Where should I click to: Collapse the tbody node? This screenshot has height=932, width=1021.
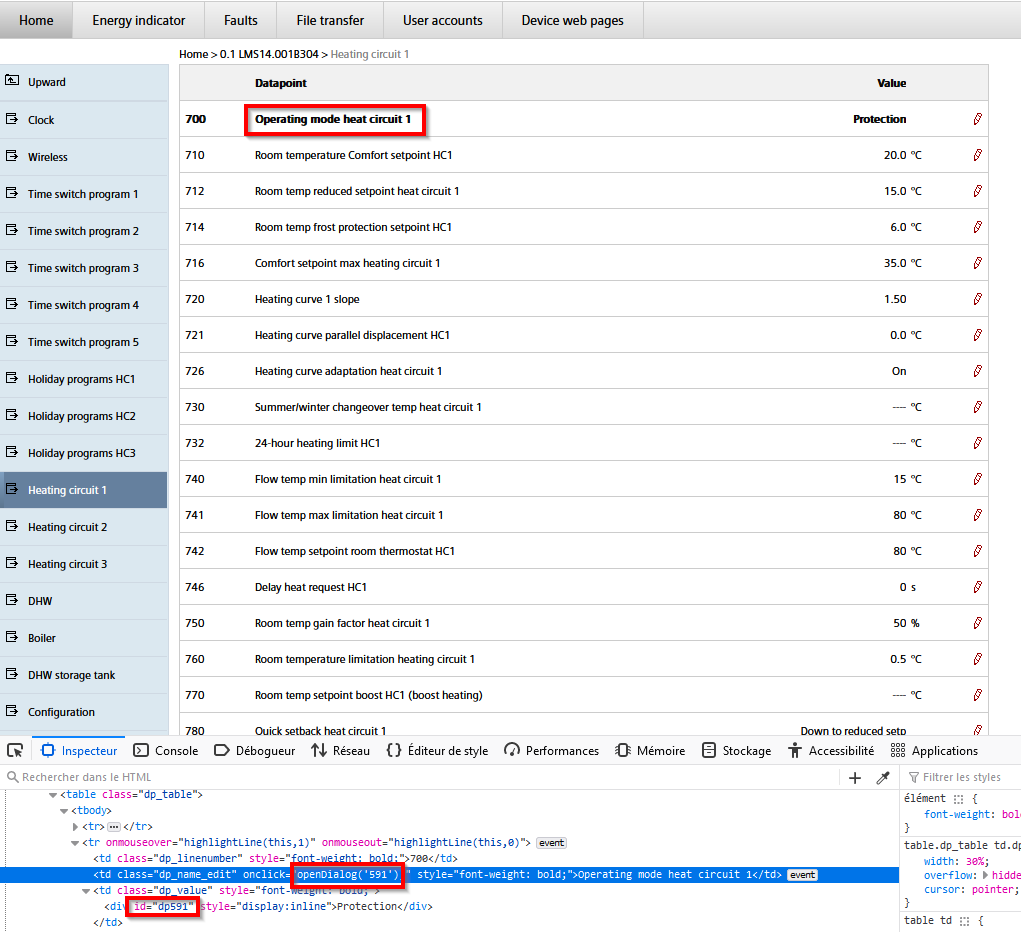click(64, 811)
